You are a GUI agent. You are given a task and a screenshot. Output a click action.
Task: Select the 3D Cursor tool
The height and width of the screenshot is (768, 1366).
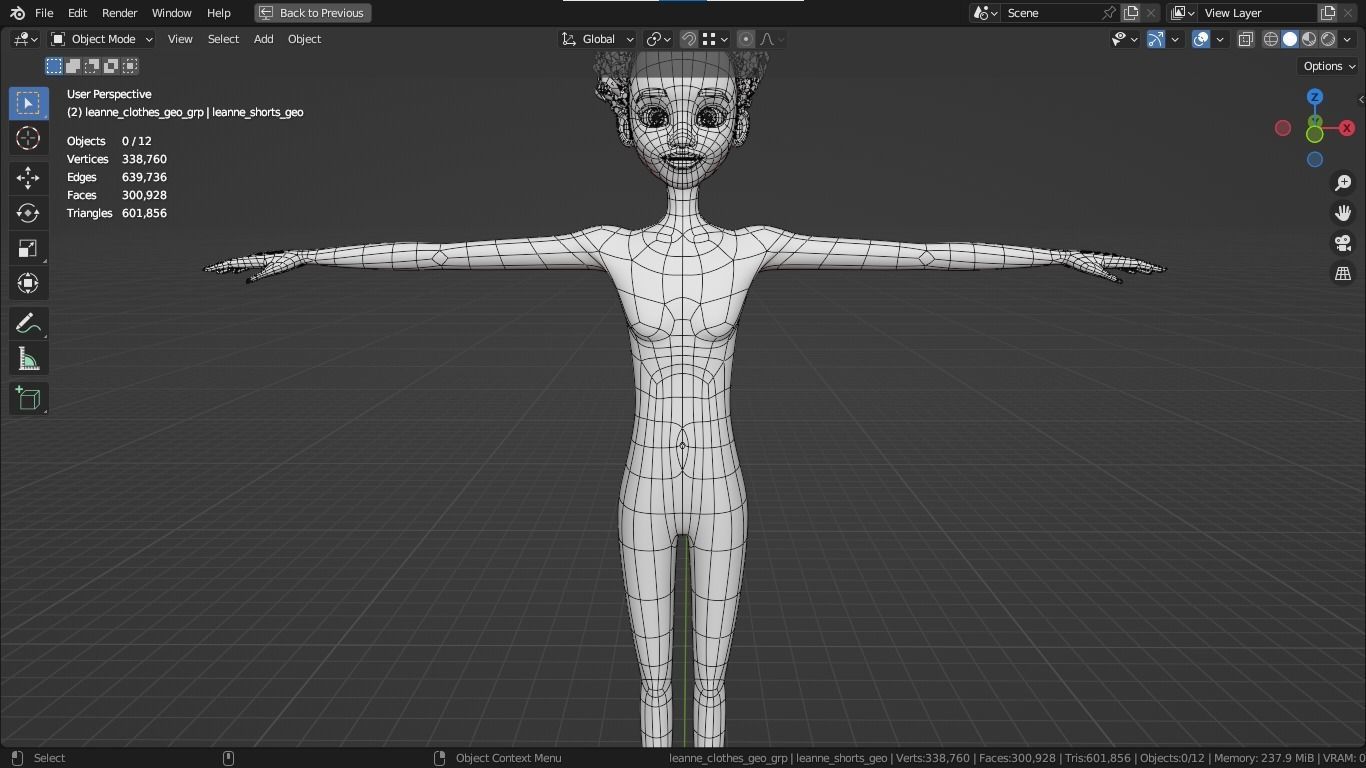point(28,138)
